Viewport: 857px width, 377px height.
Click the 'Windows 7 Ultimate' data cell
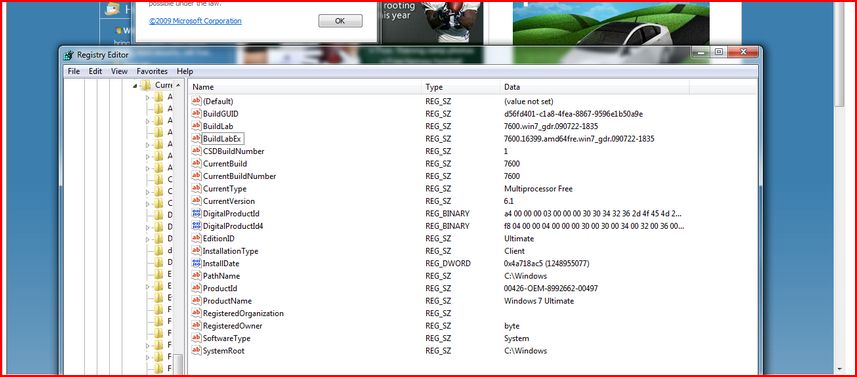coord(539,301)
